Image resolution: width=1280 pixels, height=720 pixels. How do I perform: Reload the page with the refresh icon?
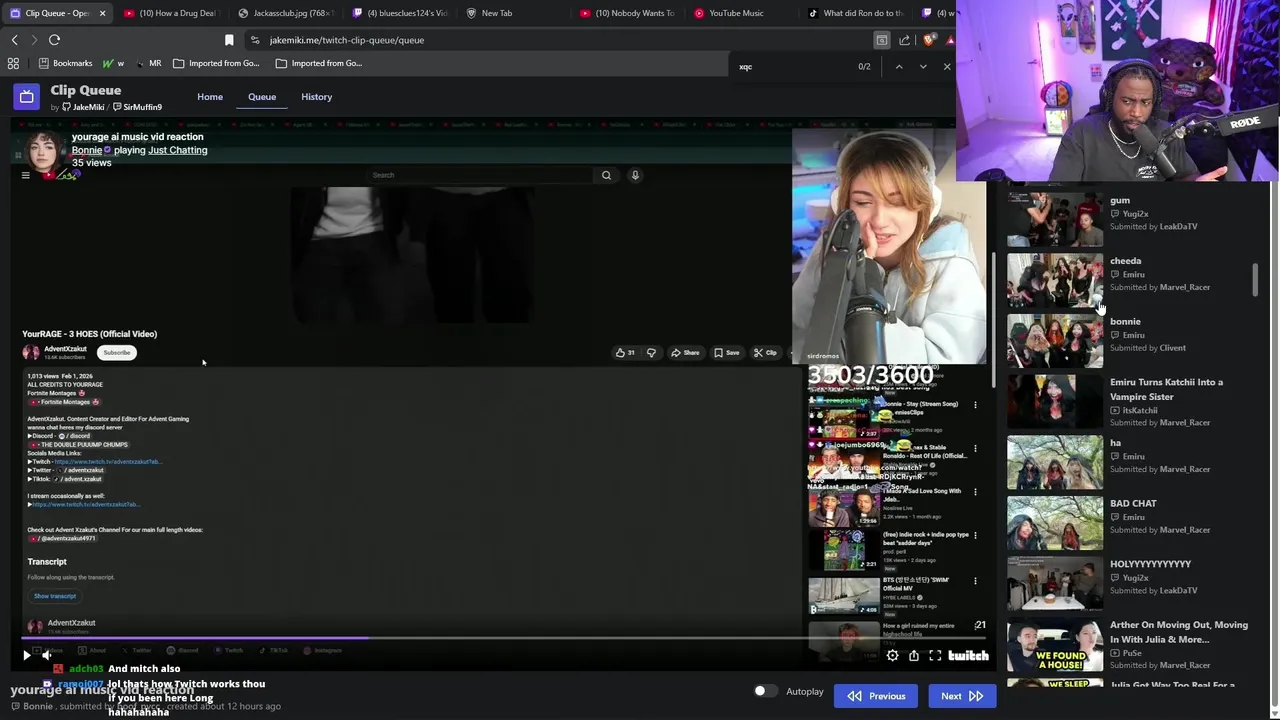pyautogui.click(x=54, y=40)
